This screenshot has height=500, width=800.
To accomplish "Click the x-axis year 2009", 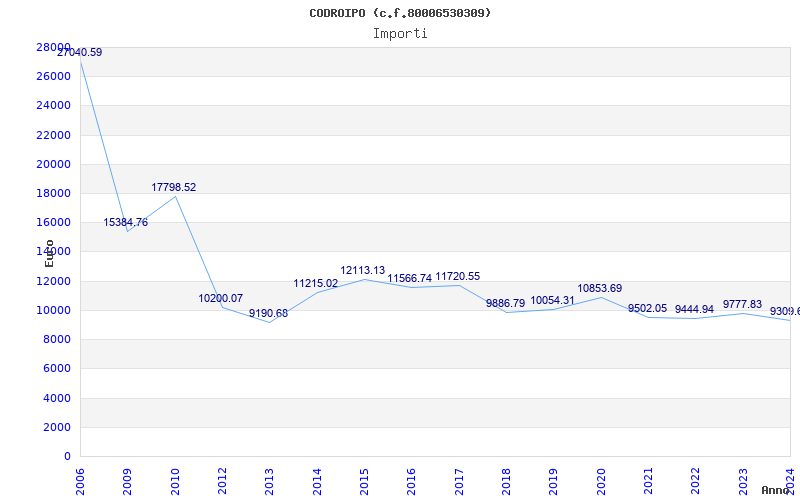I will tap(128, 482).
